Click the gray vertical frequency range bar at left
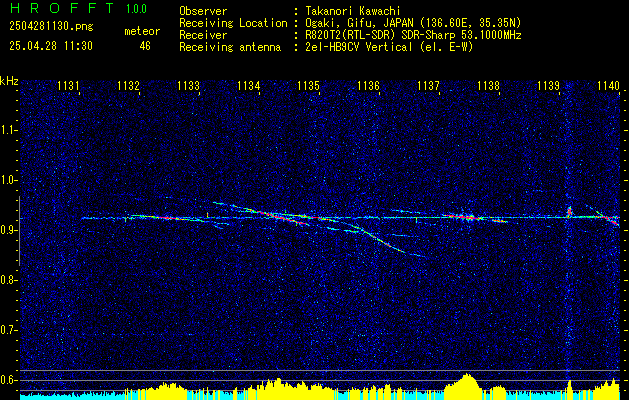The width and height of the screenshot is (629, 400). (19, 231)
